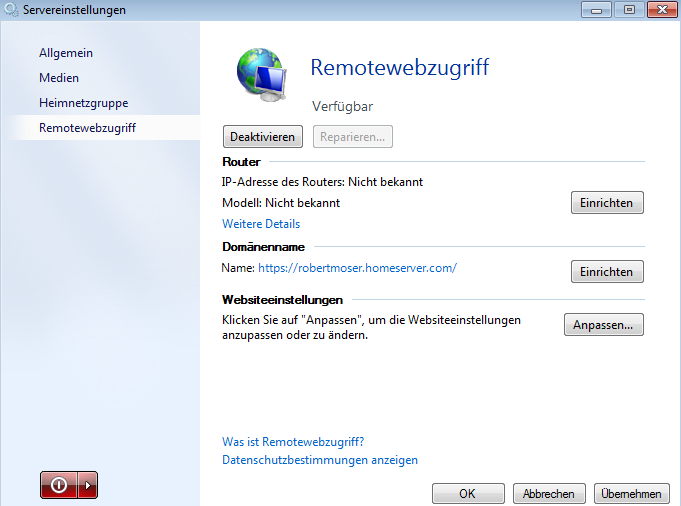The width and height of the screenshot is (681, 506).
Task: Open the robertmoser.homeserver.com link
Action: tap(357, 268)
